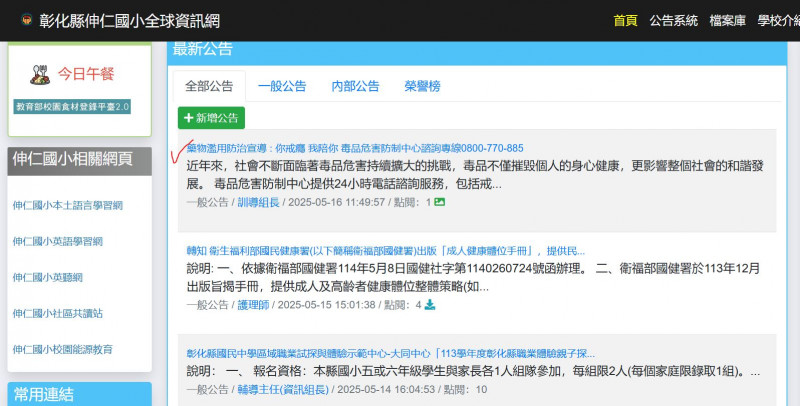800x406 pixels.
Task: Open 藥物濫用防治宣導 announcement title
Action: pos(355,148)
